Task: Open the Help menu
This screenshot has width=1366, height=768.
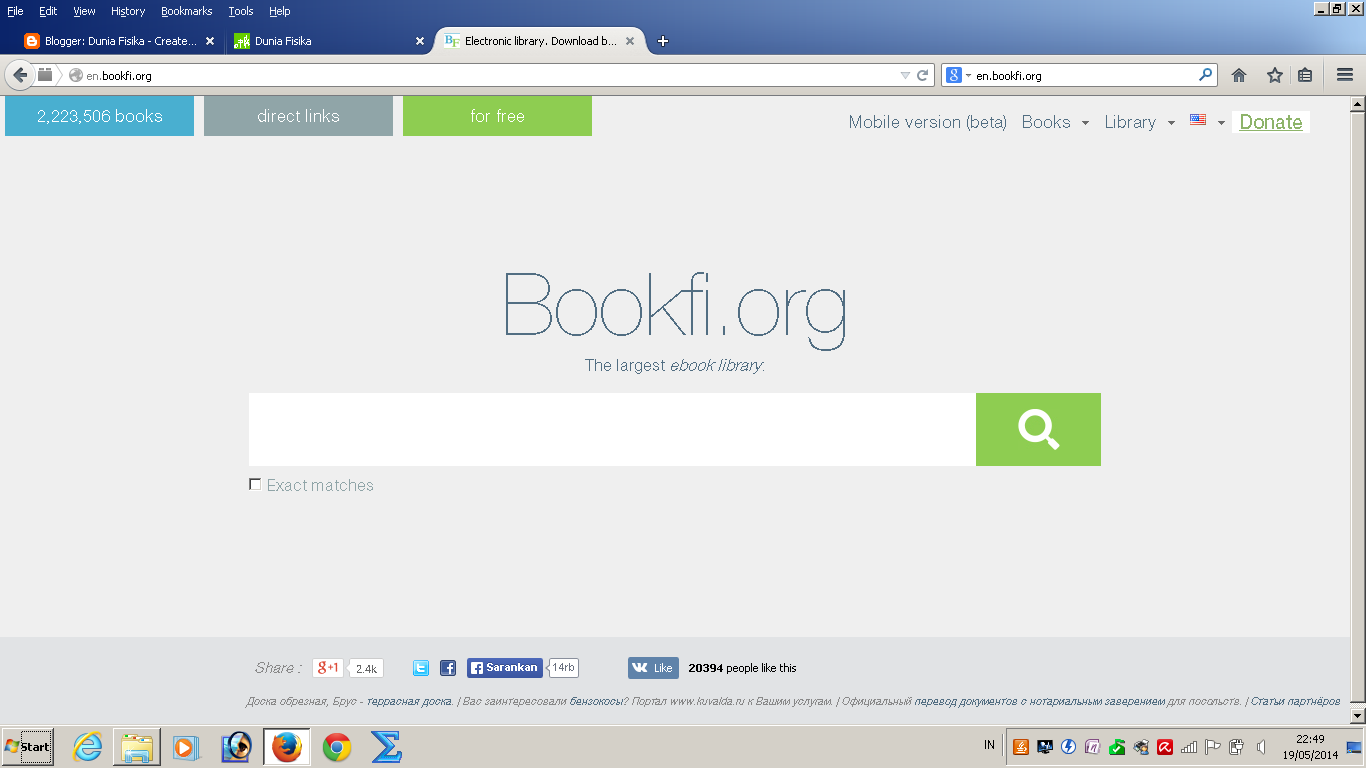Action: (x=280, y=11)
